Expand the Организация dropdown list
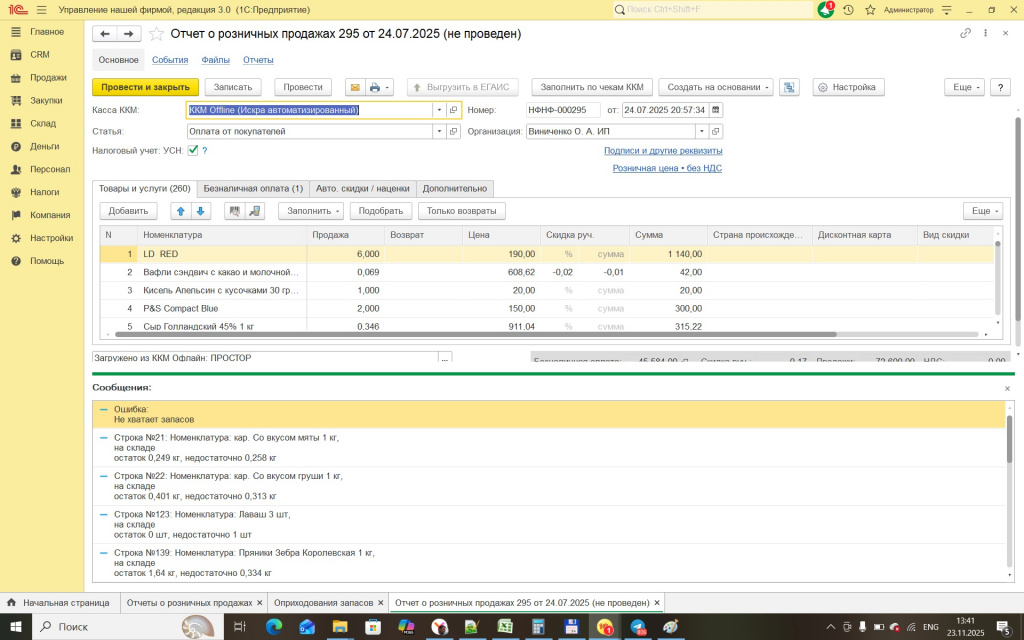 (x=702, y=131)
